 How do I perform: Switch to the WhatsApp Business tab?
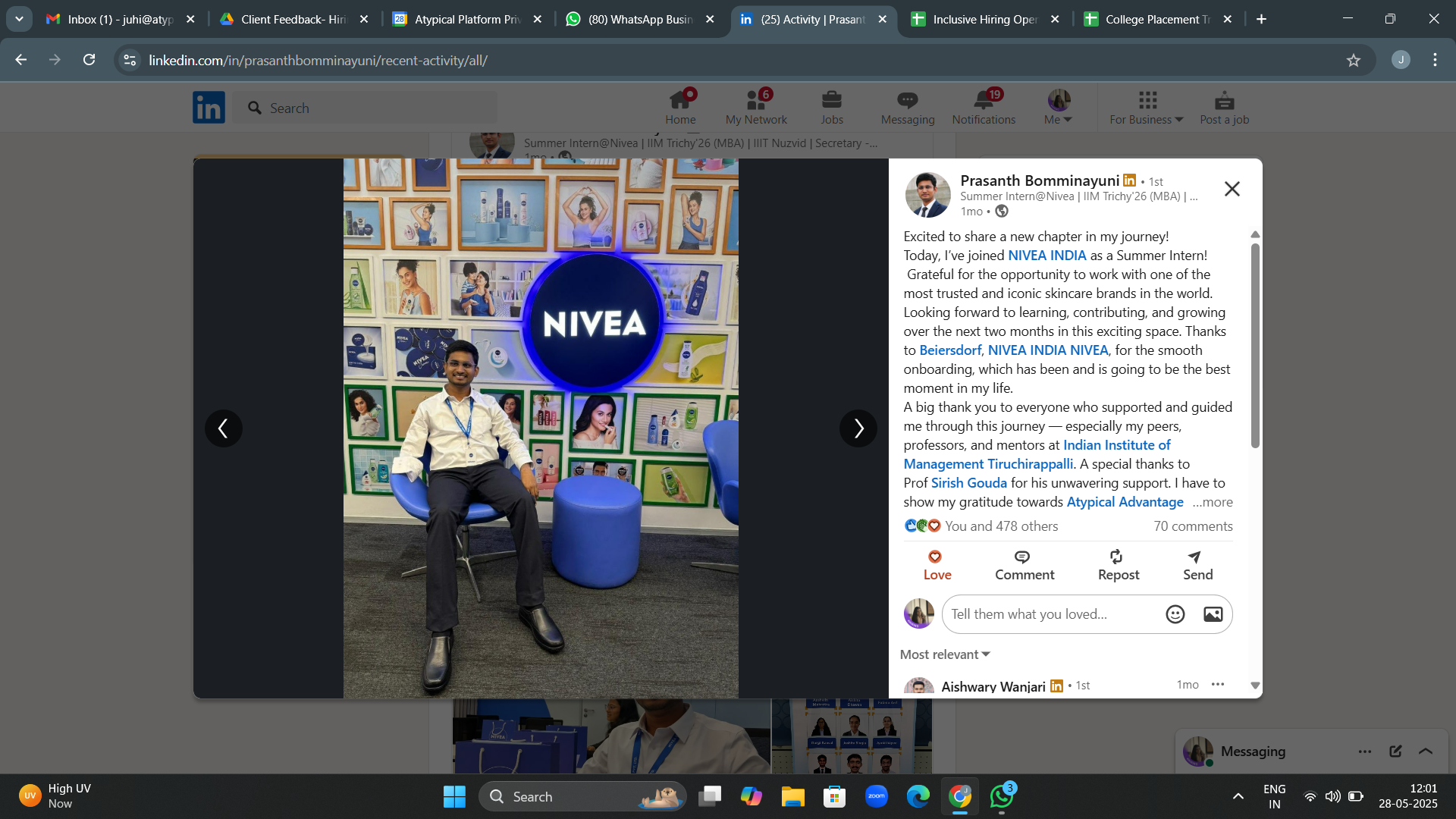(x=640, y=20)
